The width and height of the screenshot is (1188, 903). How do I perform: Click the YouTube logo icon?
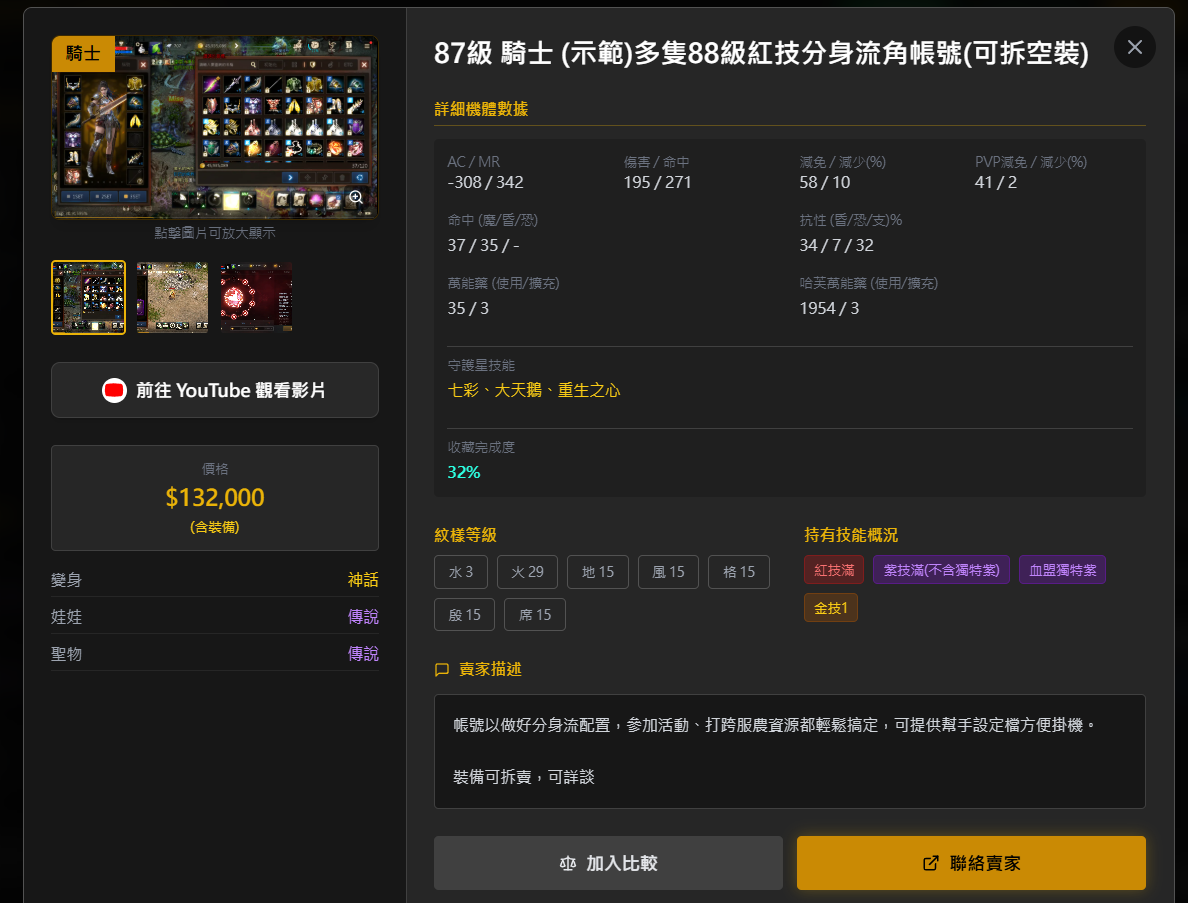click(x=114, y=390)
